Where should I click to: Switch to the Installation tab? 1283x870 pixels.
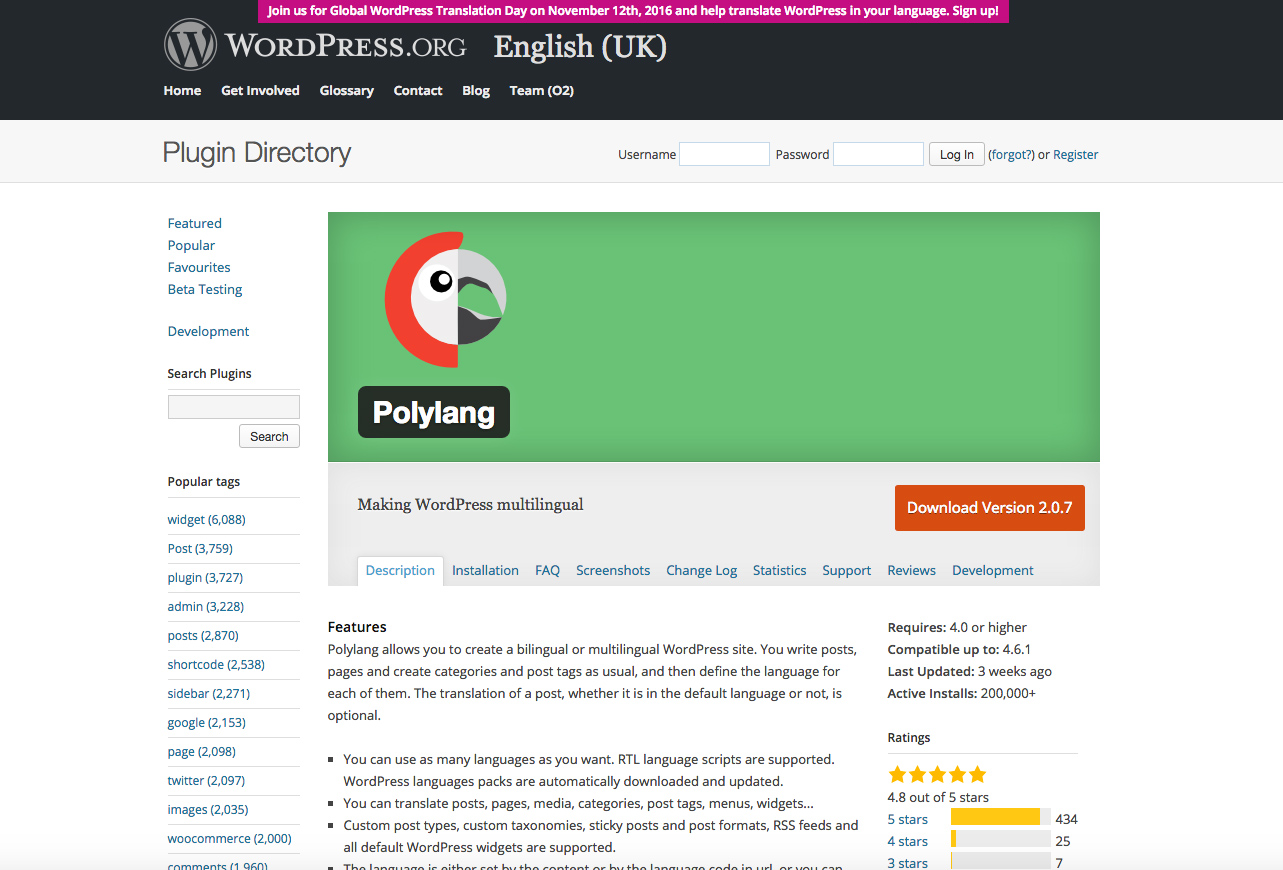tap(485, 570)
